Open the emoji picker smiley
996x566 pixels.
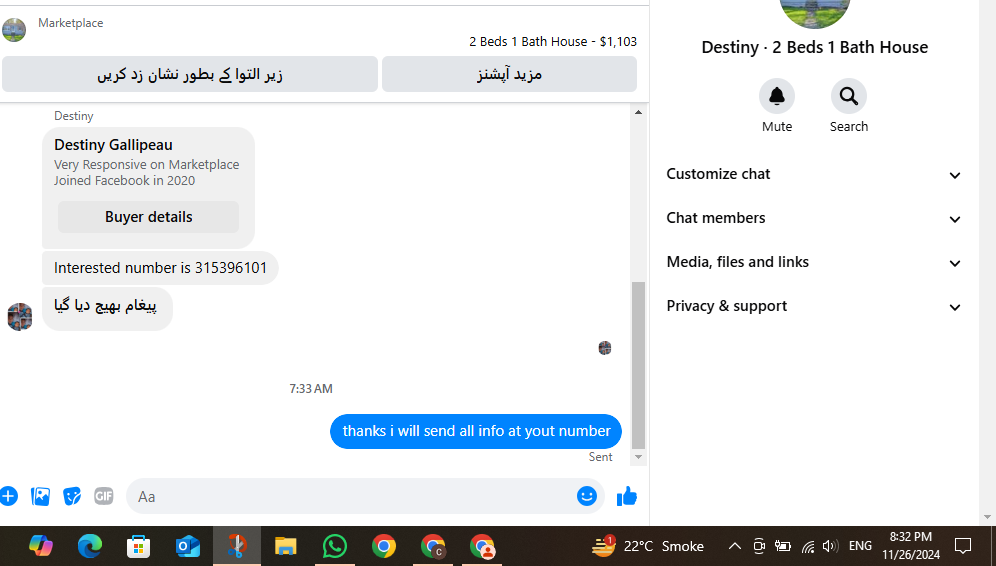coord(586,496)
